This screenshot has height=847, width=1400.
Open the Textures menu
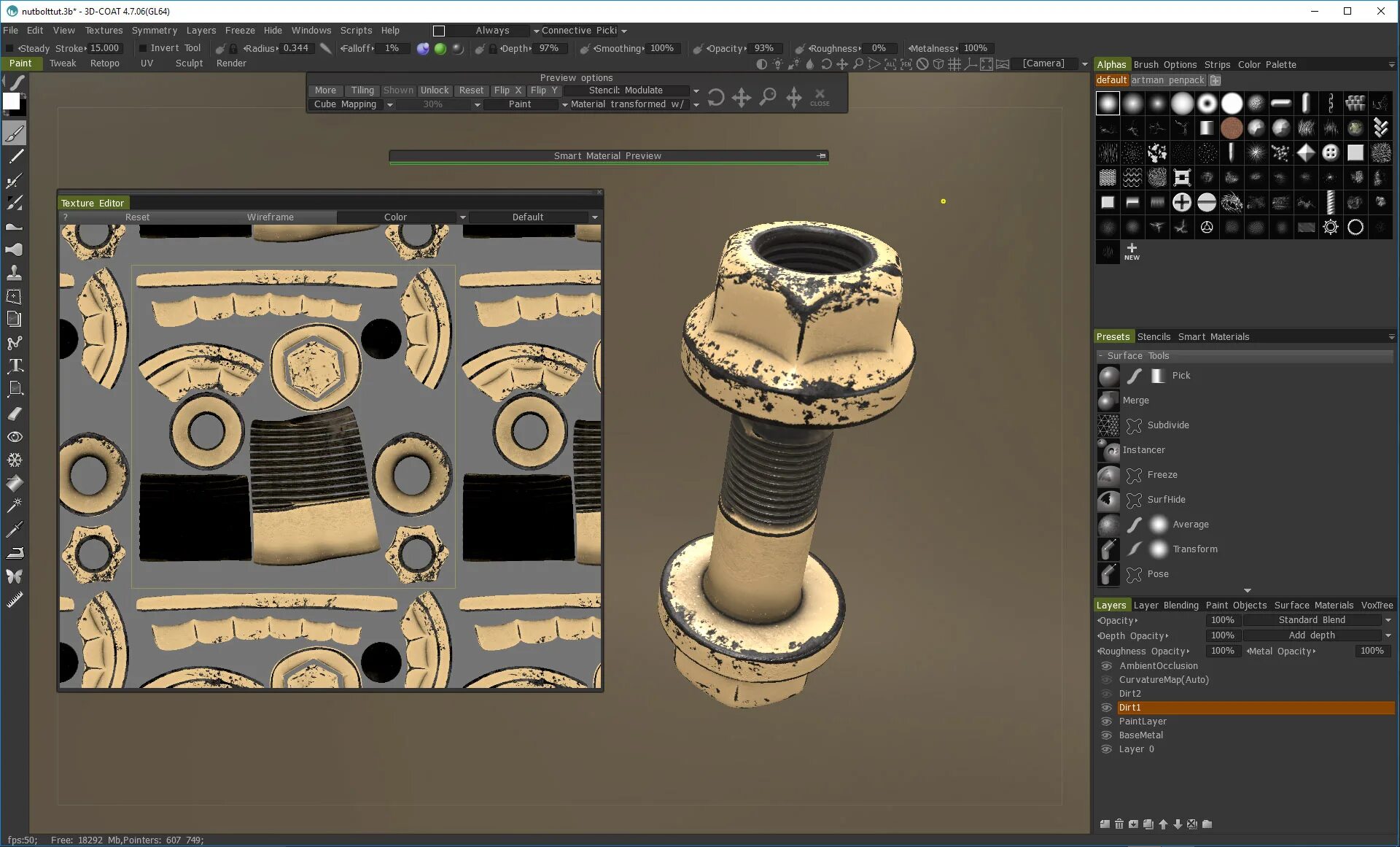[x=104, y=31]
